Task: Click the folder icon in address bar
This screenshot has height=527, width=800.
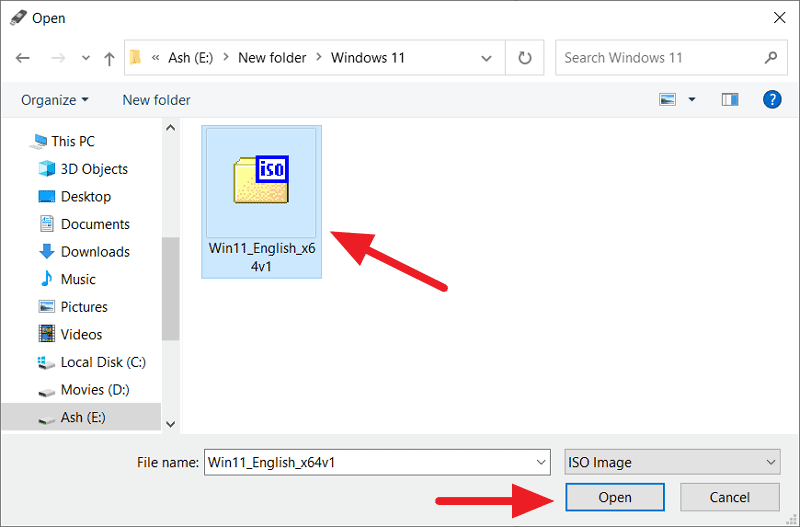Action: point(135,58)
